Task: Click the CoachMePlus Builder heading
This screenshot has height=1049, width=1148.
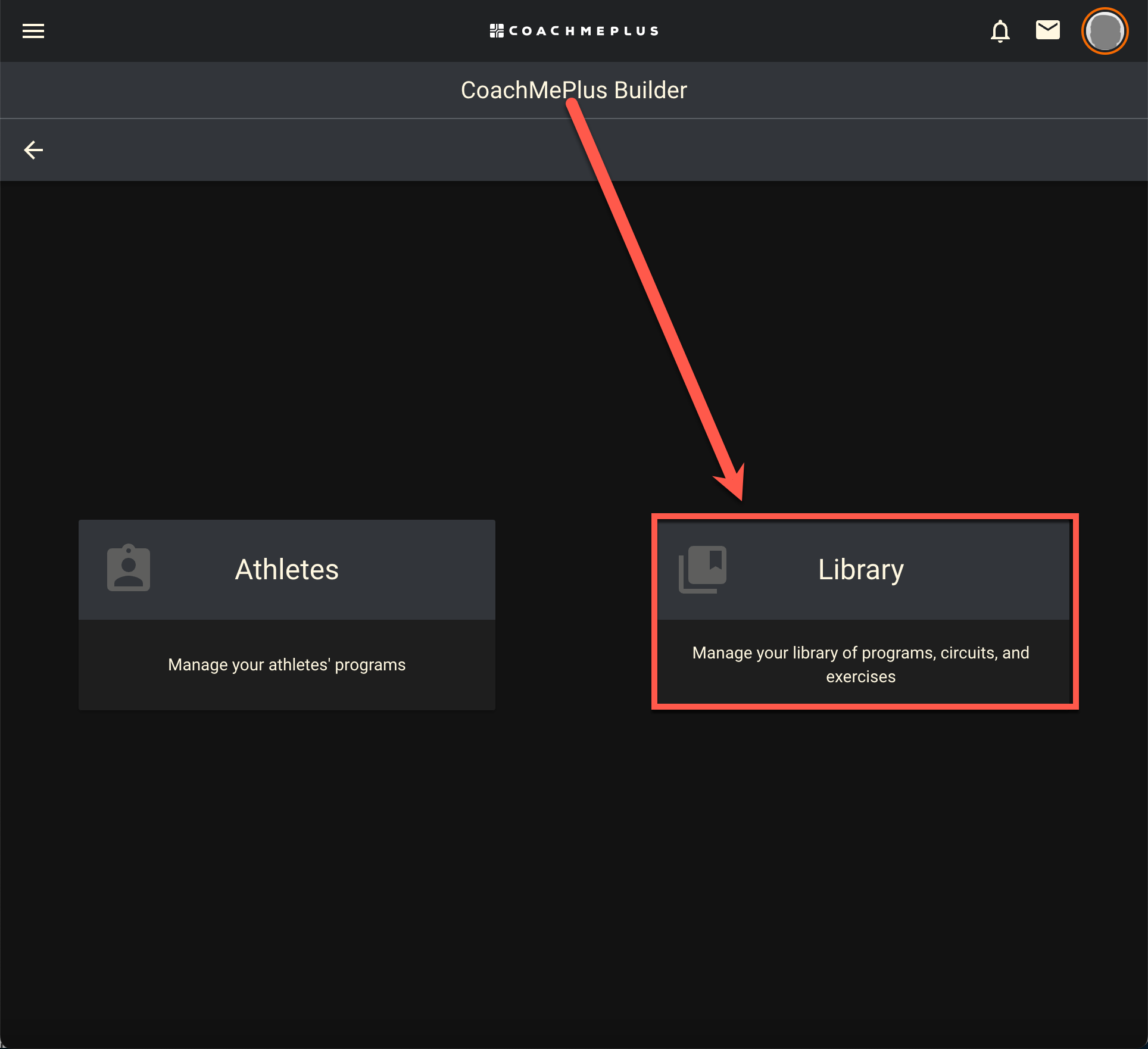Action: tap(574, 90)
